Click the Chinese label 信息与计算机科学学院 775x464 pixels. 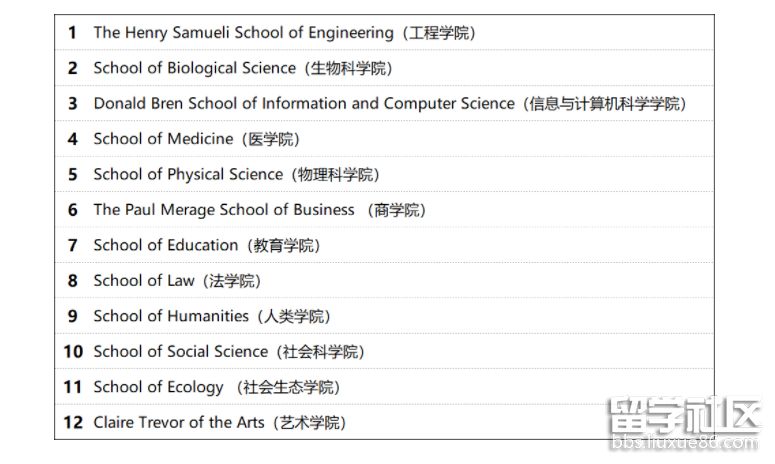click(x=604, y=104)
